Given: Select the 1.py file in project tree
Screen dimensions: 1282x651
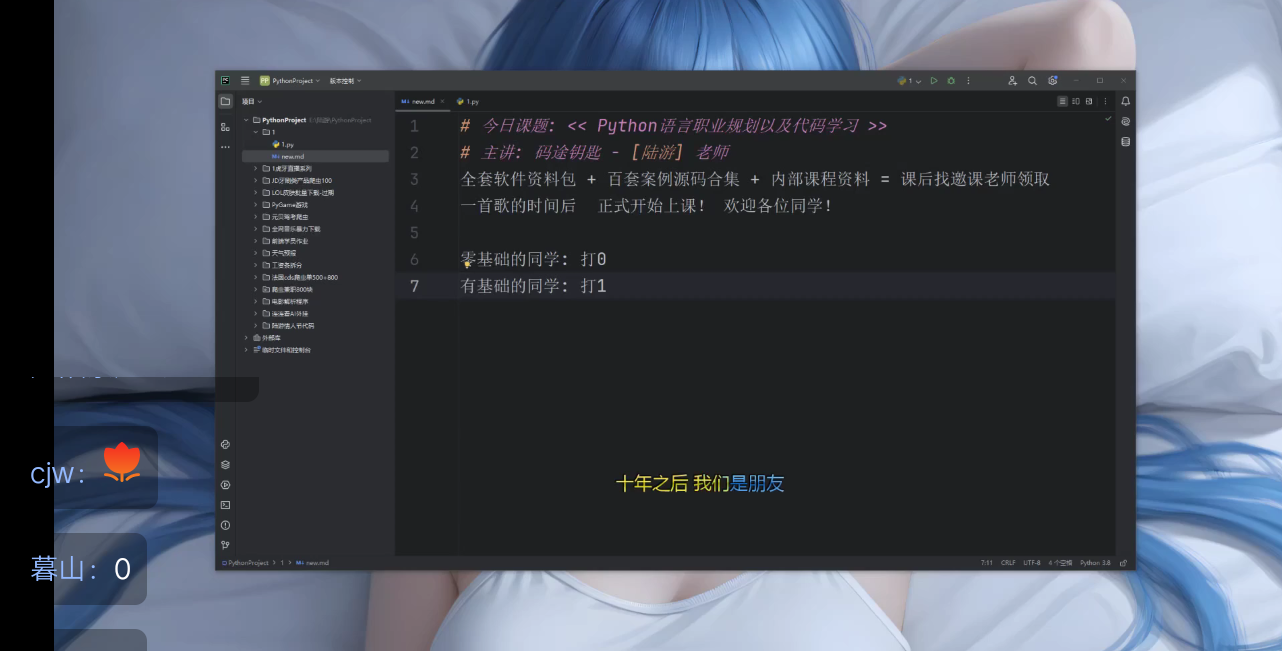Looking at the screenshot, I should point(287,145).
